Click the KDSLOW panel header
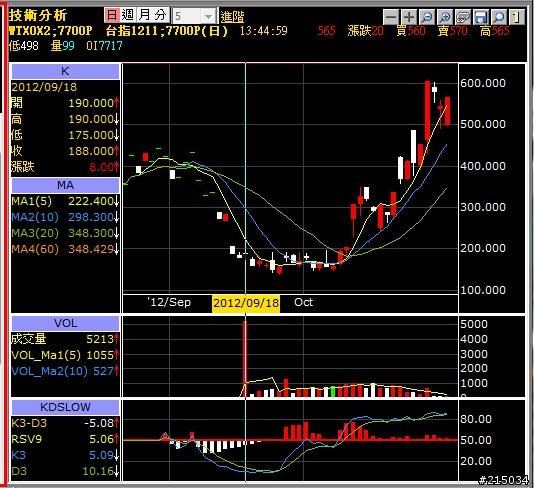This screenshot has height=488, width=534. click(x=65, y=407)
